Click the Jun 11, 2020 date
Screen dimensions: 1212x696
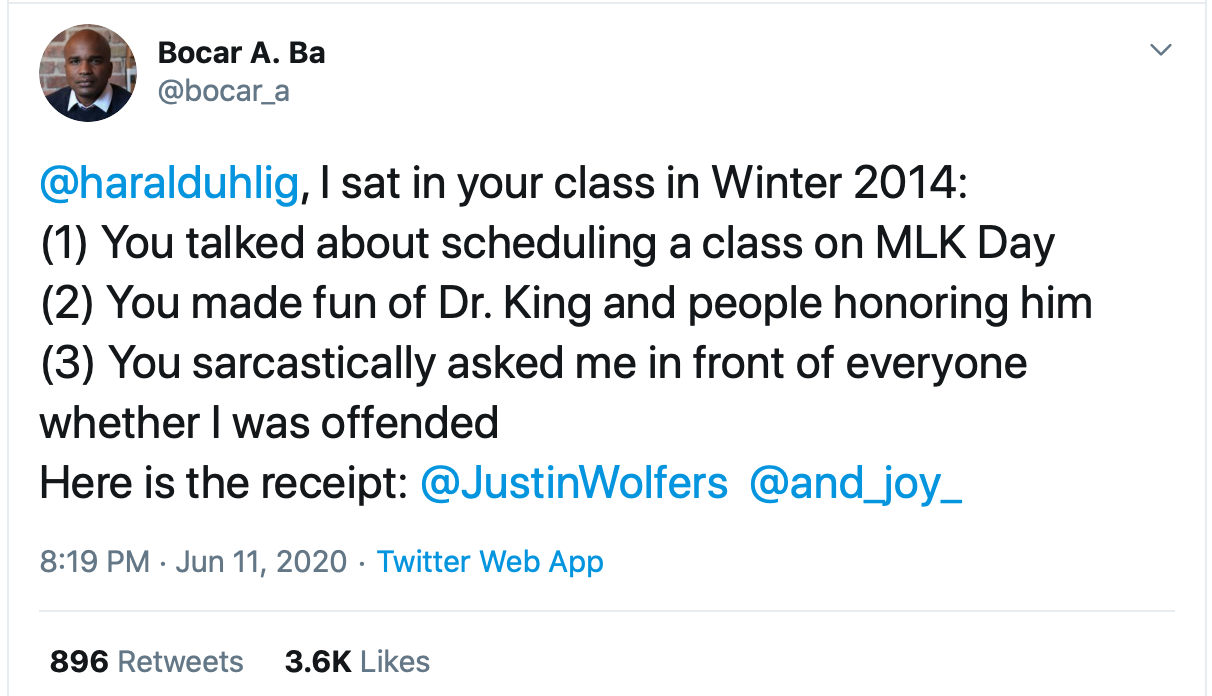pyautogui.click(x=261, y=562)
